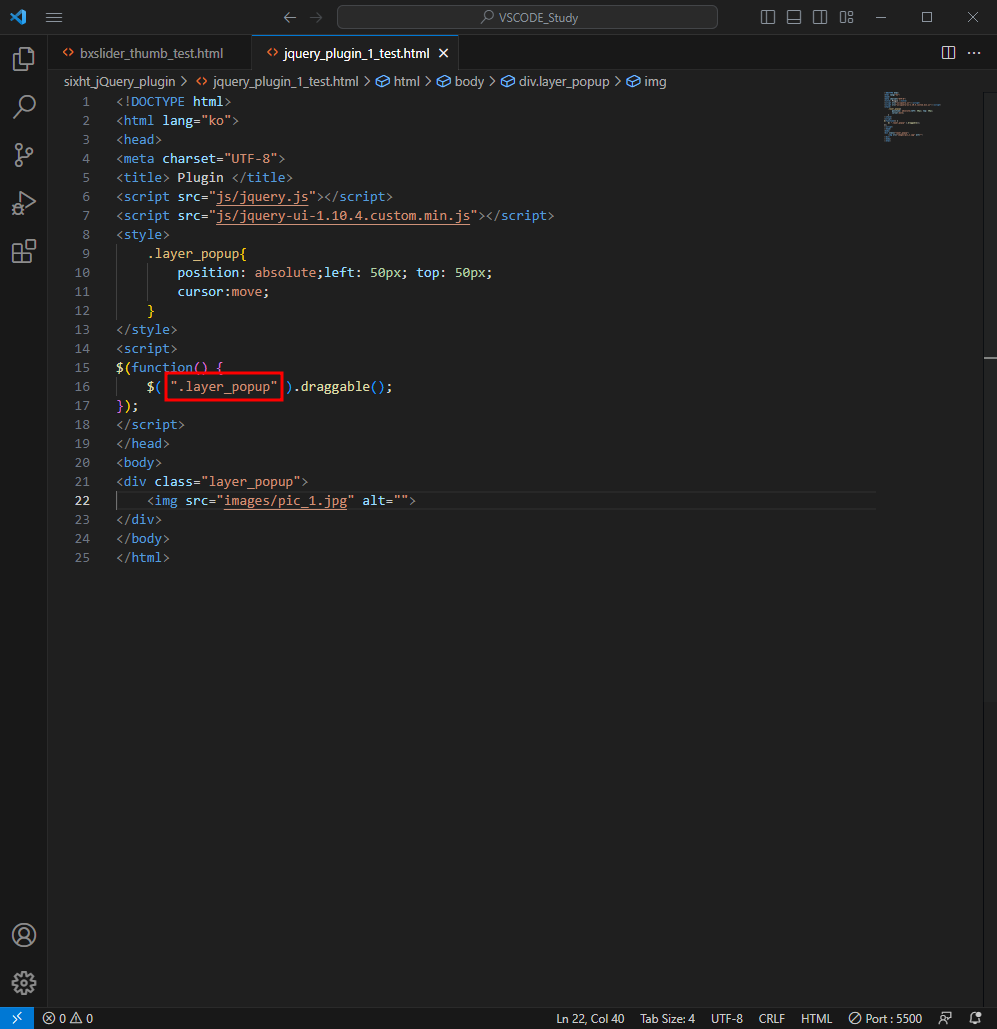
Task: Open the Extensions view
Action: point(24,251)
